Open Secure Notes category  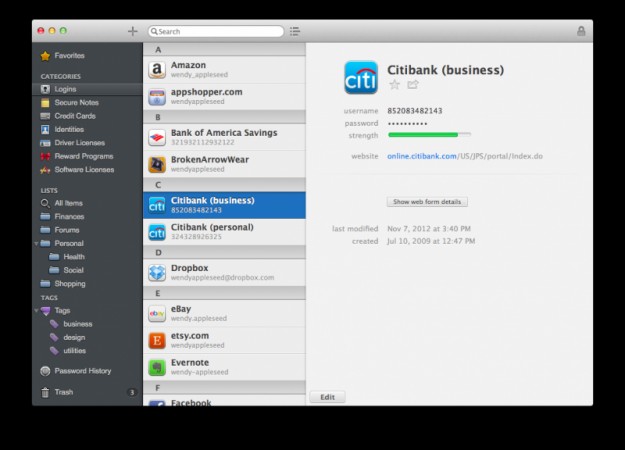(75, 102)
